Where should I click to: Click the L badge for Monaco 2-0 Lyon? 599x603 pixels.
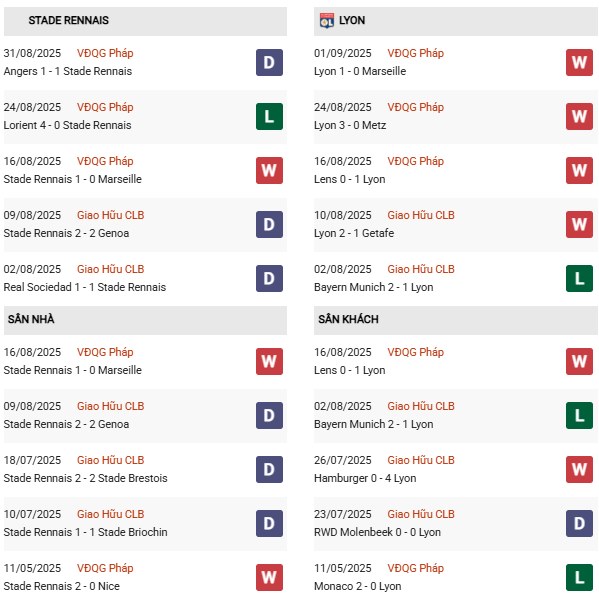click(579, 577)
